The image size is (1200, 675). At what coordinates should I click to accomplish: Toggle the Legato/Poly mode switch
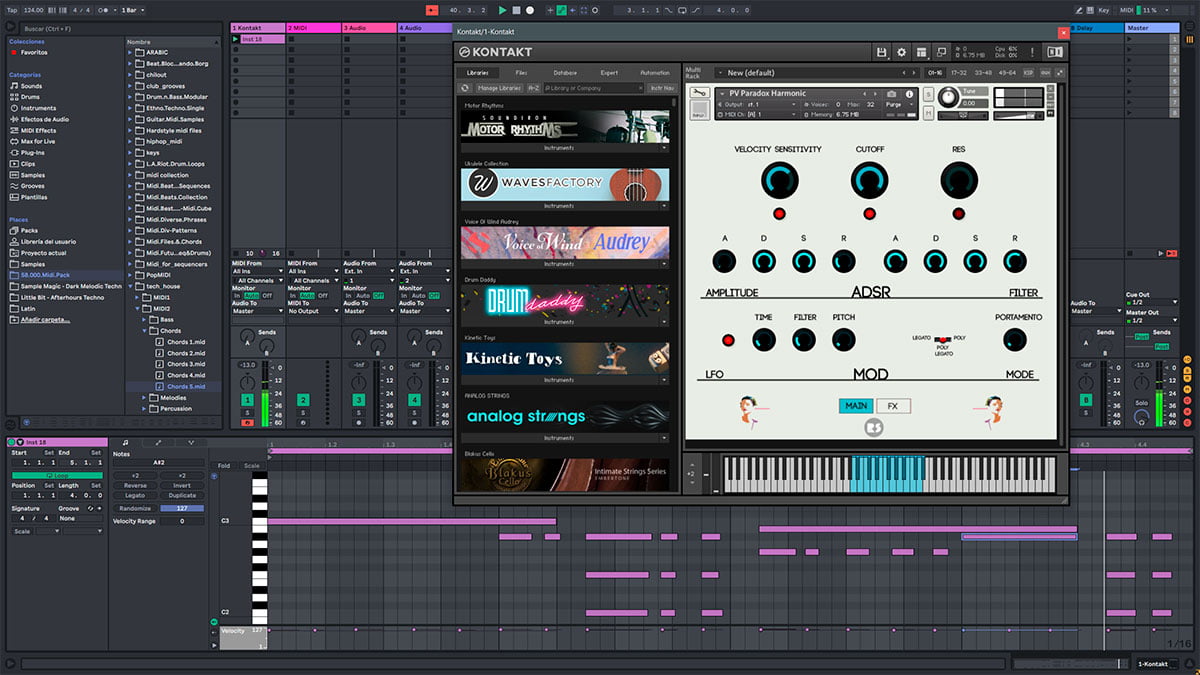943,339
